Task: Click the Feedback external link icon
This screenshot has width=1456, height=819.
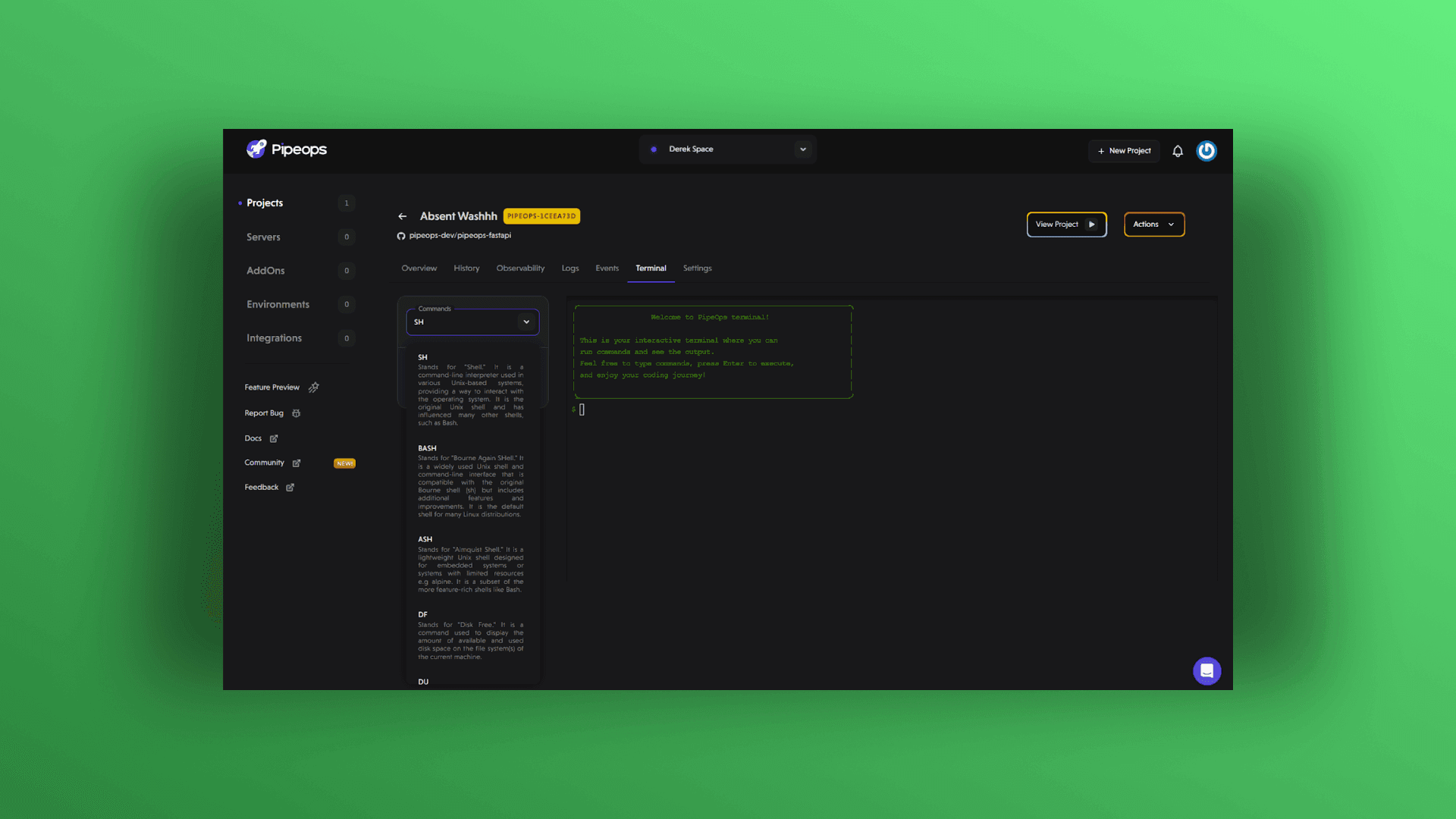Action: (290, 488)
